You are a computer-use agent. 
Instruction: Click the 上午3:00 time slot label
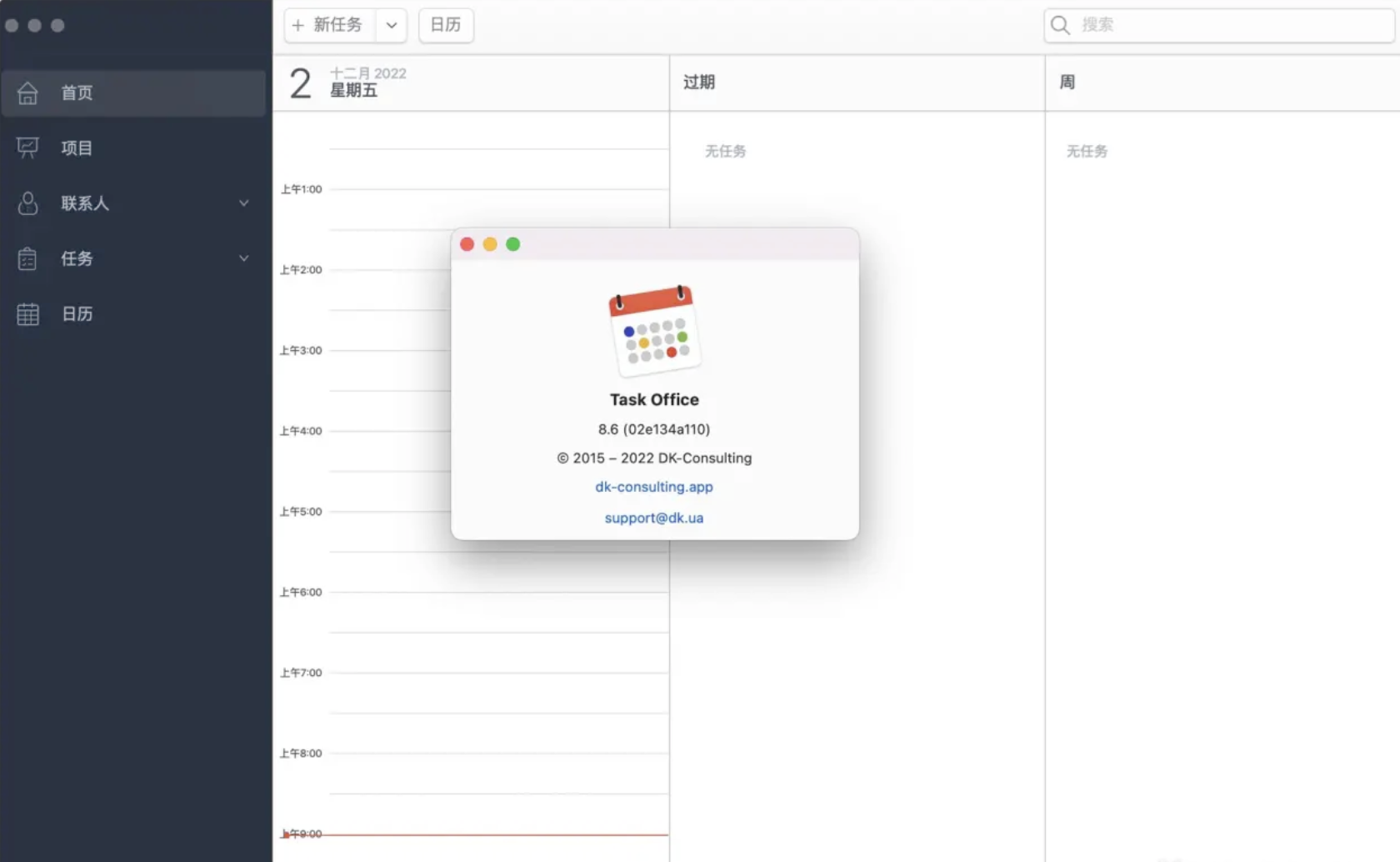click(x=301, y=351)
